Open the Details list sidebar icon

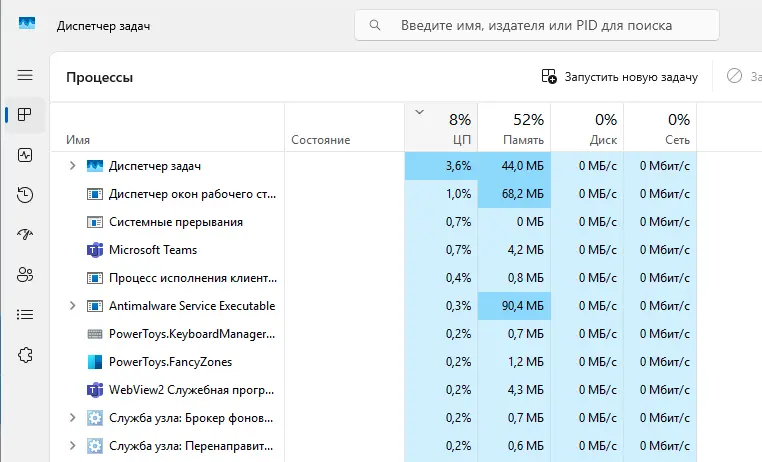(x=25, y=314)
